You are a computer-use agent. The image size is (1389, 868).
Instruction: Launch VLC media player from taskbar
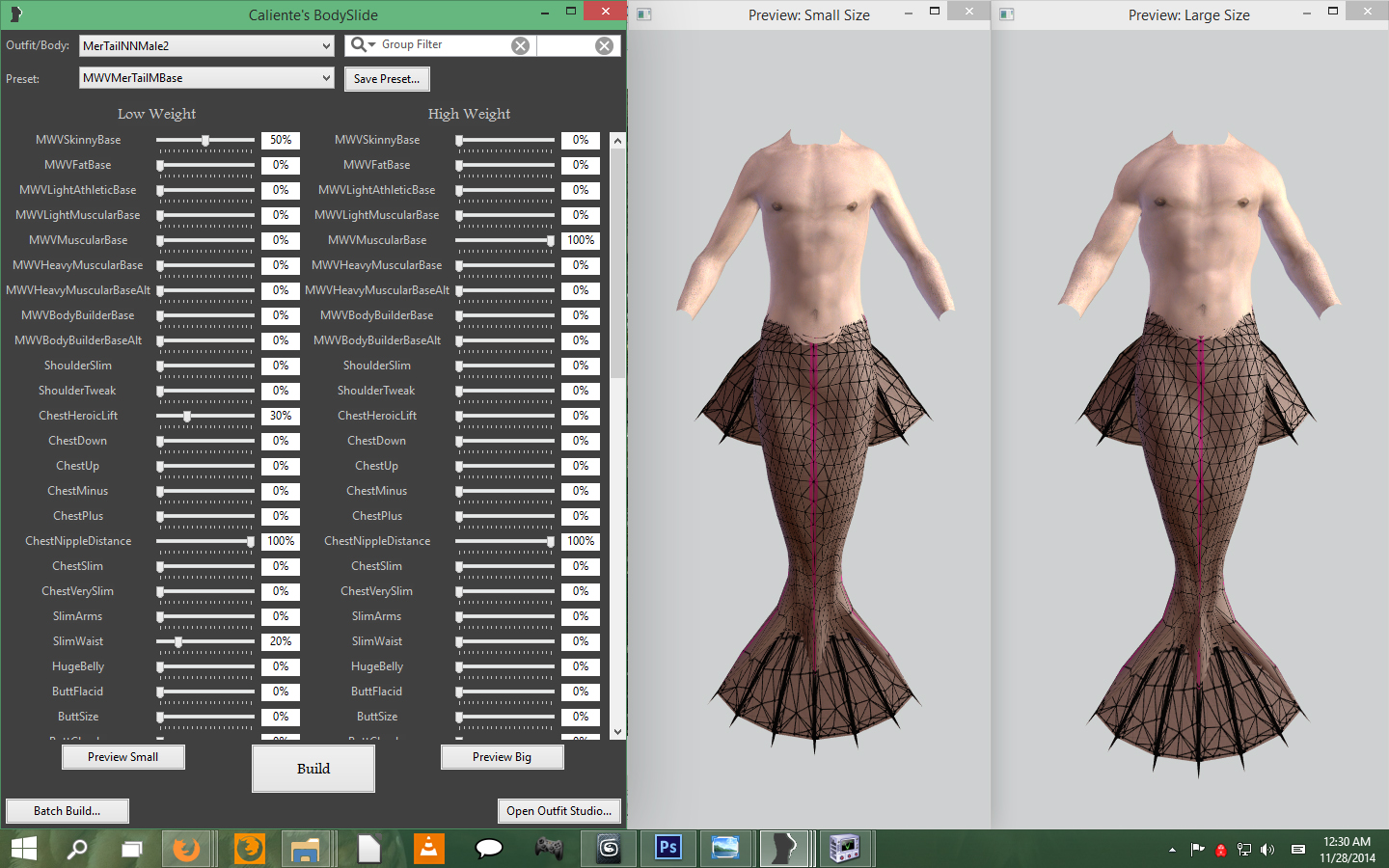click(428, 849)
